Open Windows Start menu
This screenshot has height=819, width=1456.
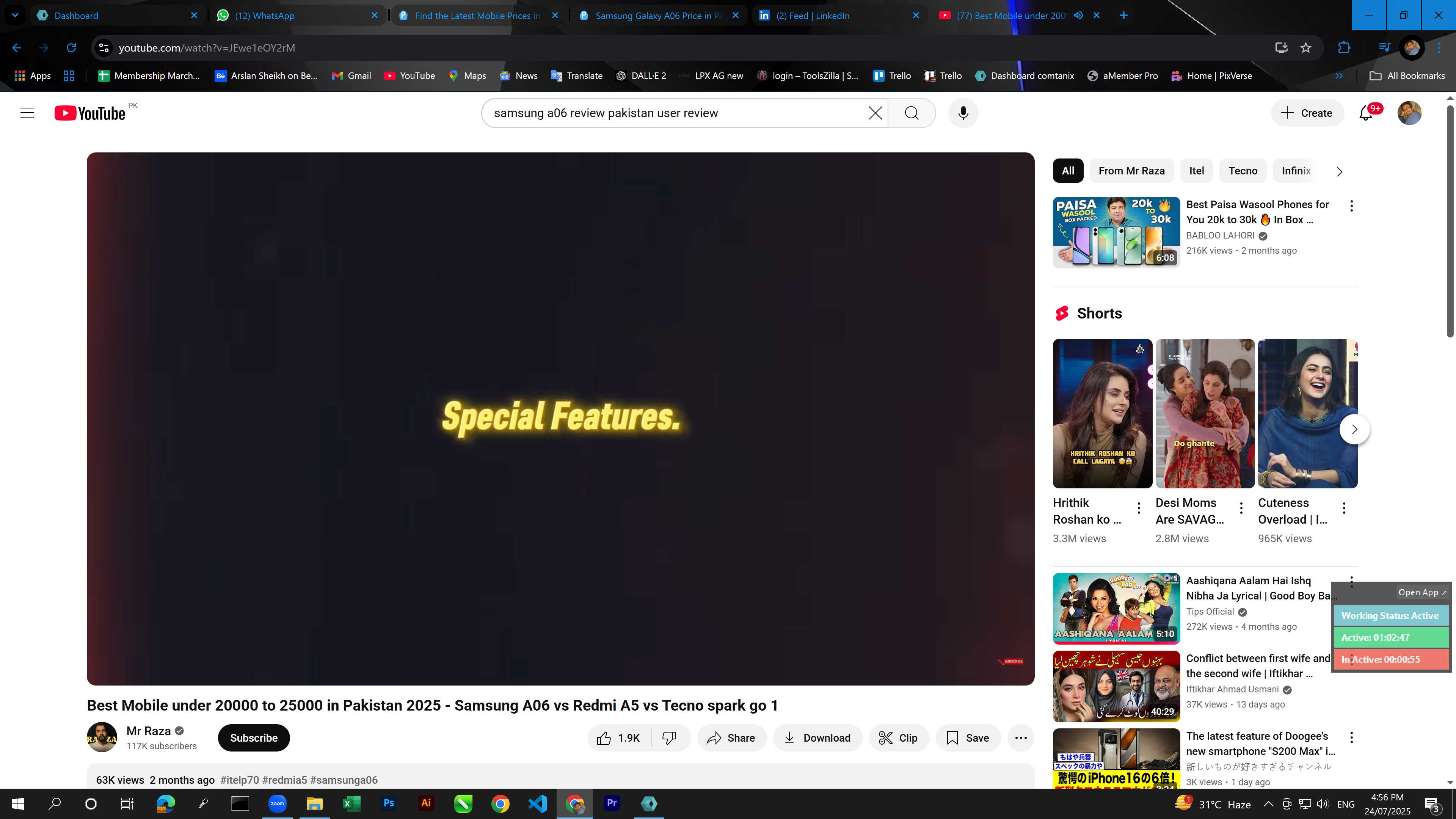[x=18, y=803]
